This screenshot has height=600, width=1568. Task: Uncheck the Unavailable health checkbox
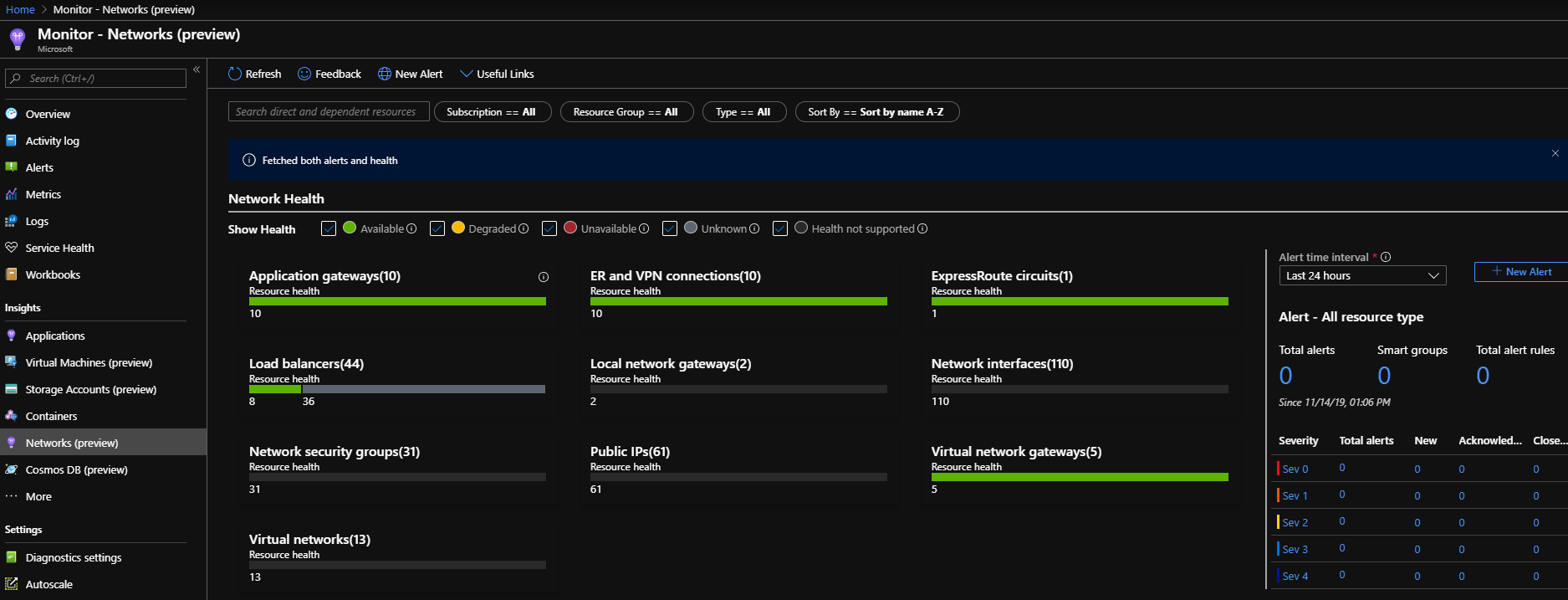tap(549, 228)
